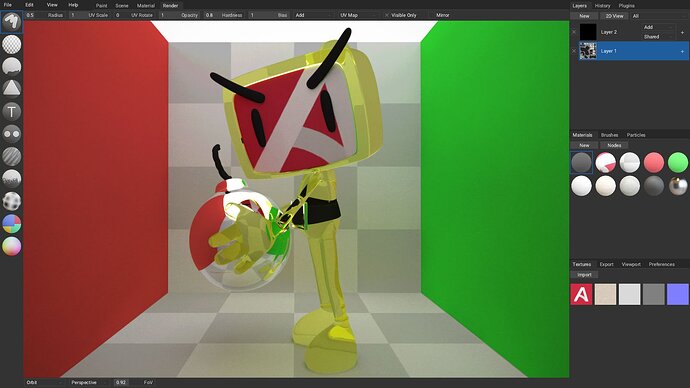Select the Clone tool with two dots
The image size is (690, 388).
click(x=11, y=133)
